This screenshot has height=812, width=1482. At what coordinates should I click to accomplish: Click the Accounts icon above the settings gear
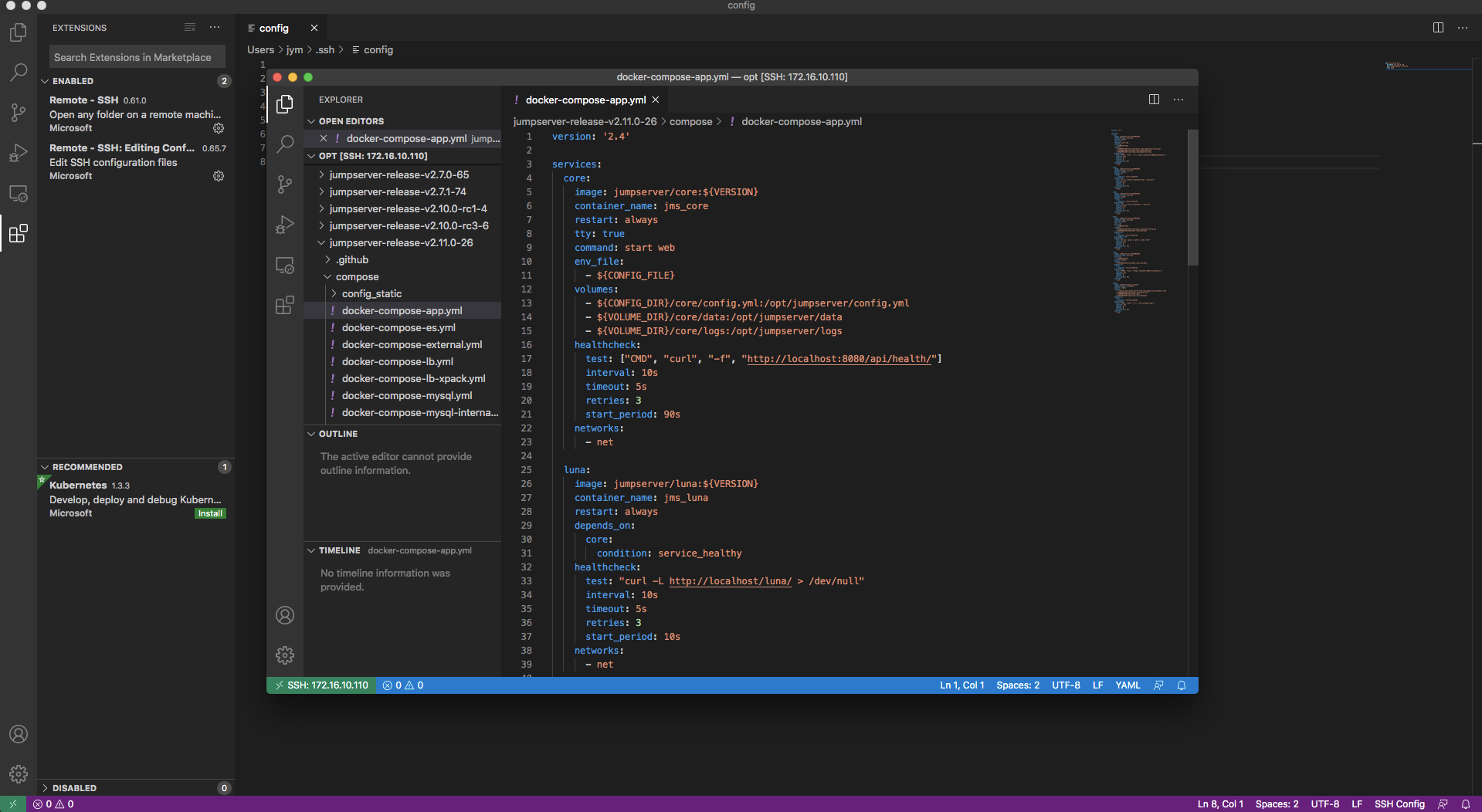point(19,734)
